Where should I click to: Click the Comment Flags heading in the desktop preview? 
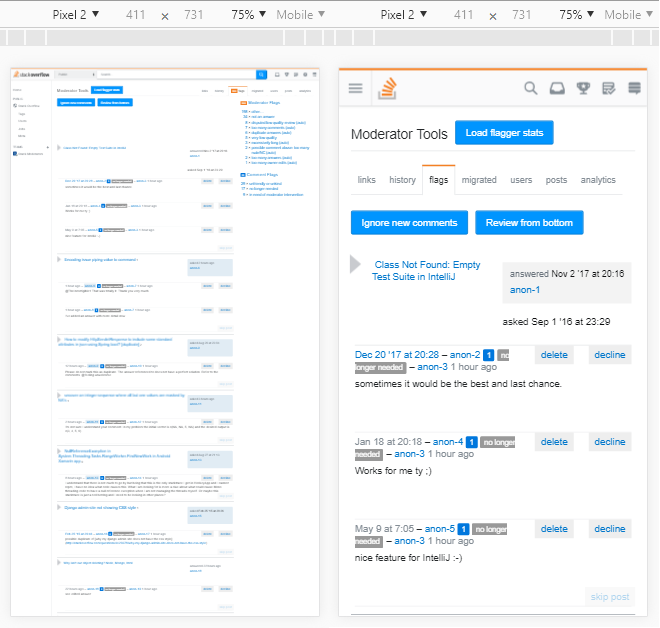point(262,175)
